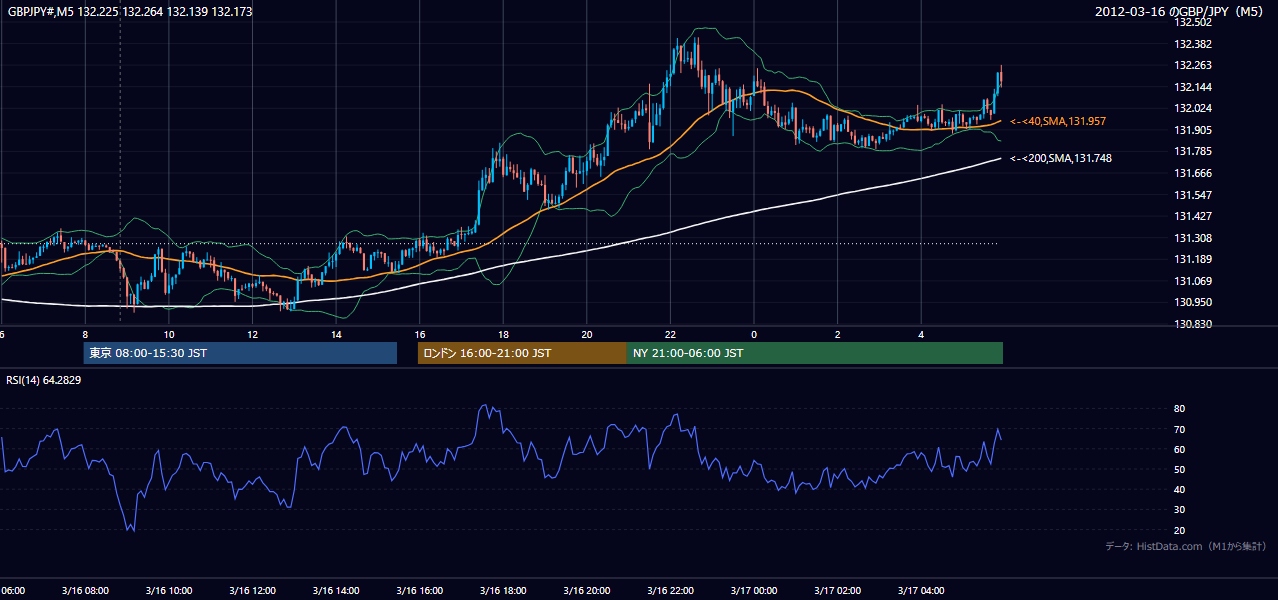Click price axis label 130.830
Image resolution: width=1278 pixels, height=600 pixels.
1192,324
